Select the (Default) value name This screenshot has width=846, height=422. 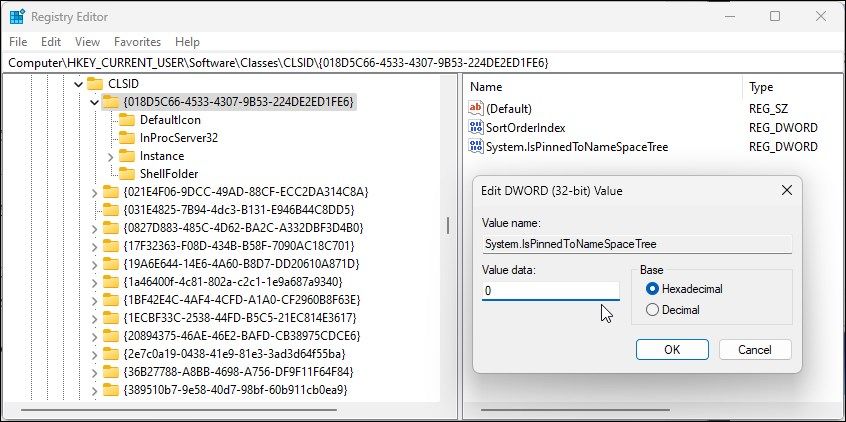[x=509, y=109]
